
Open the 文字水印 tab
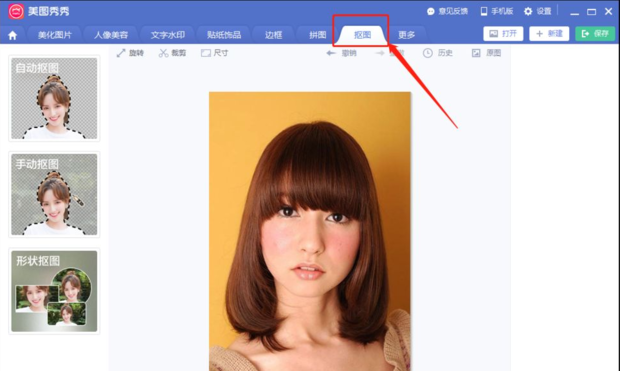click(x=168, y=35)
